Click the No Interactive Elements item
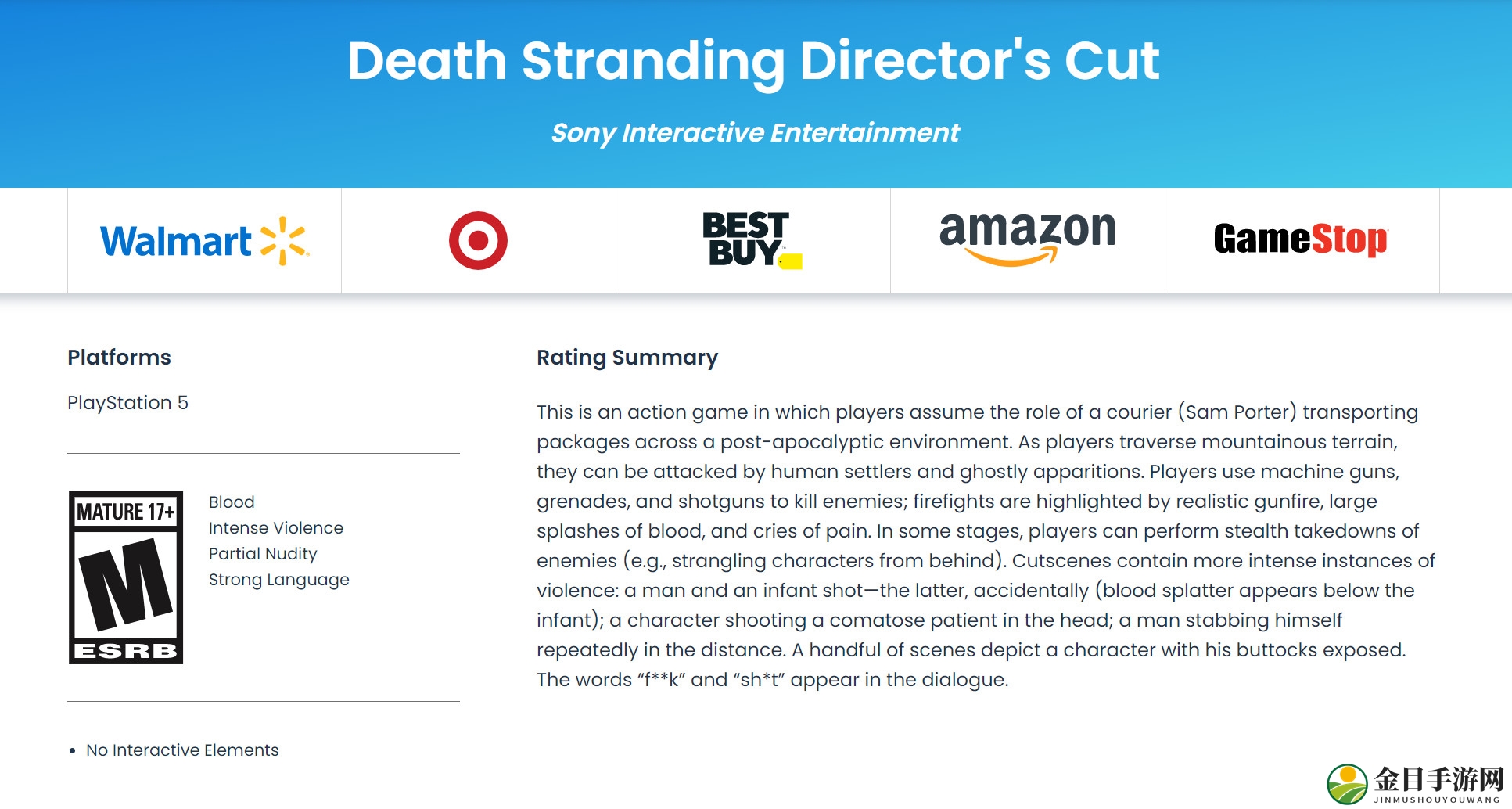This screenshot has height=809, width=1512. [x=182, y=750]
